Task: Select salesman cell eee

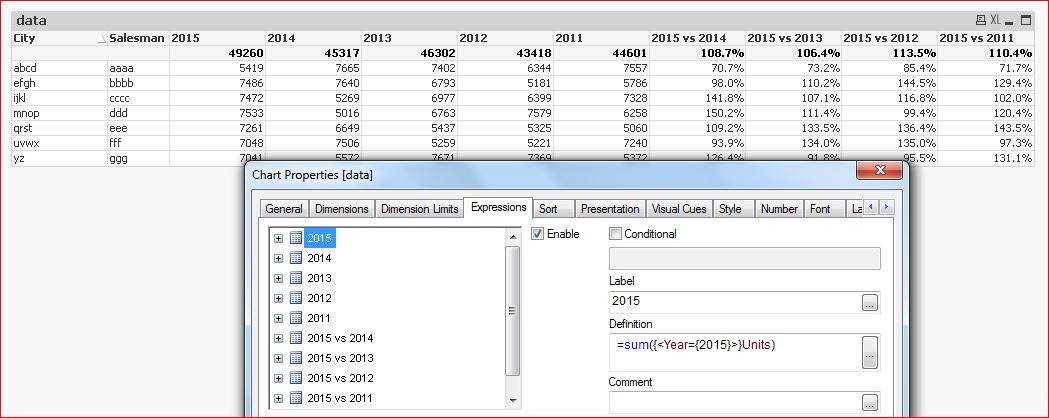Action: (x=138, y=128)
